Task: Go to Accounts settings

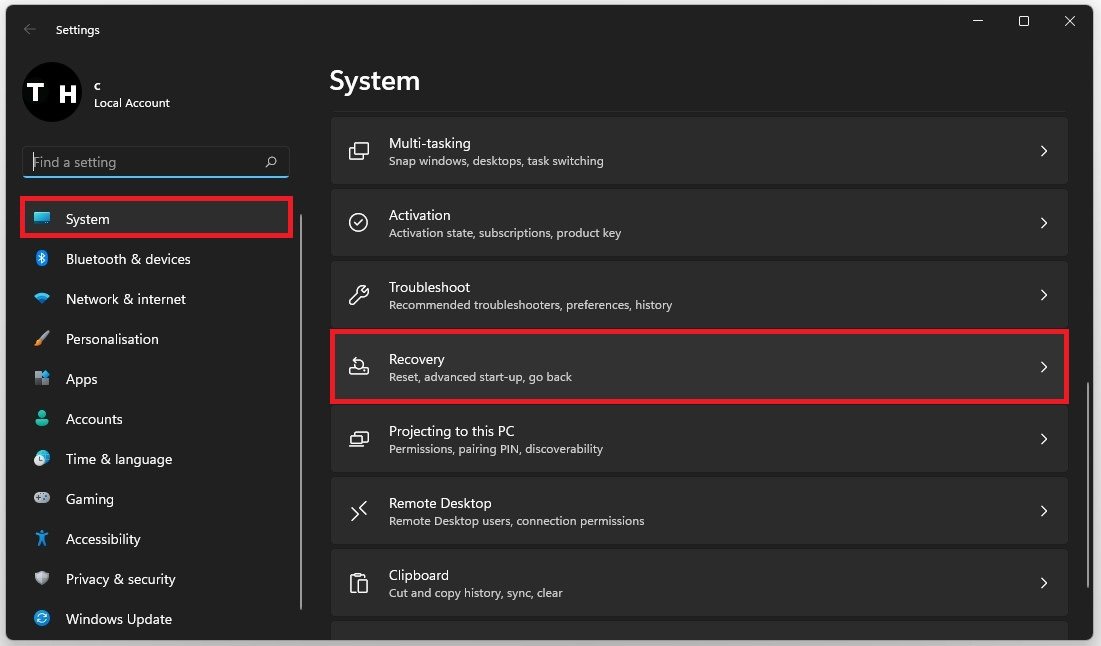Action: coord(94,419)
